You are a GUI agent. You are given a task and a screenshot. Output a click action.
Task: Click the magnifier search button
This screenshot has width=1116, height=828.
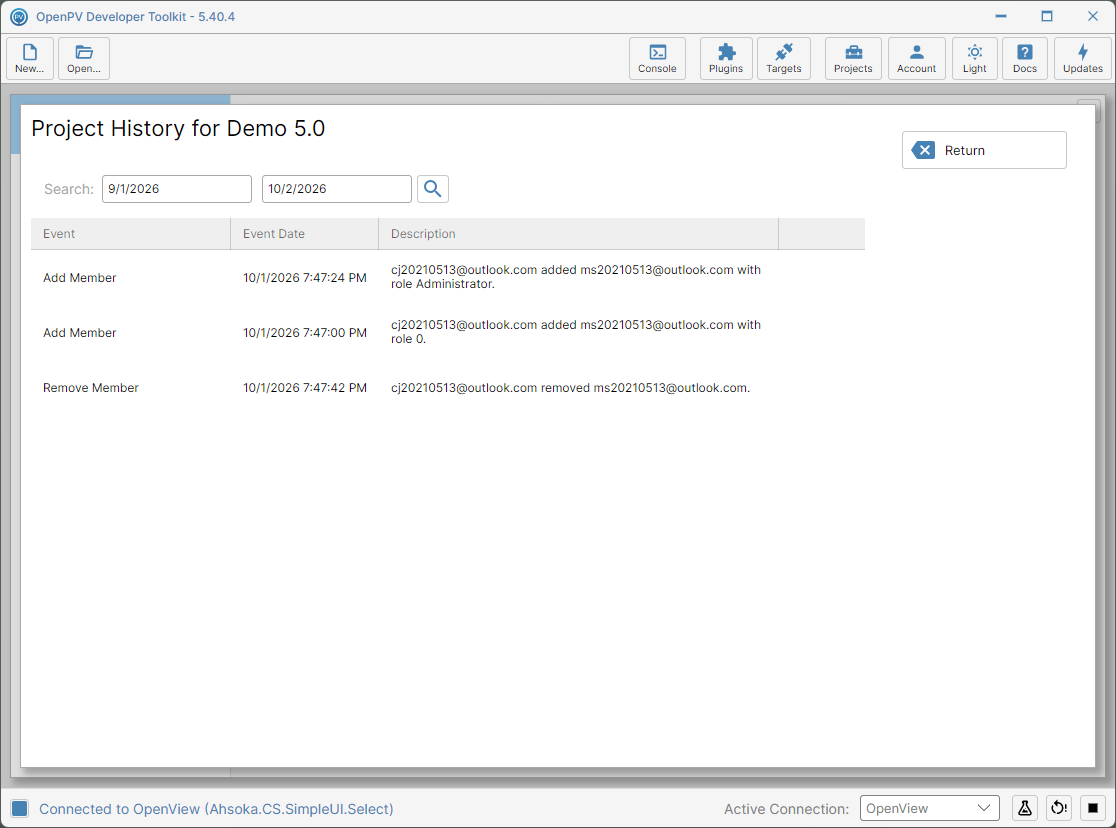click(x=433, y=189)
